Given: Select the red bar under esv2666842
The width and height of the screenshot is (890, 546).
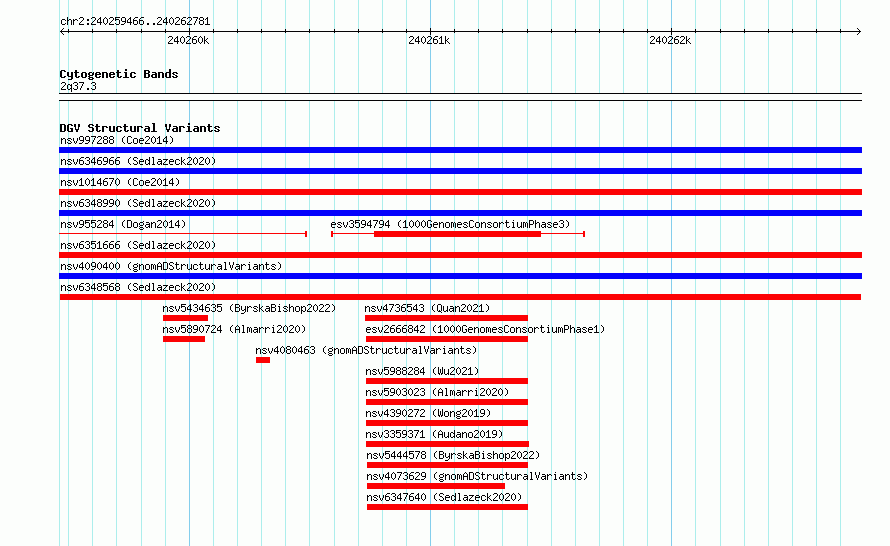Looking at the screenshot, I should pos(447,339).
